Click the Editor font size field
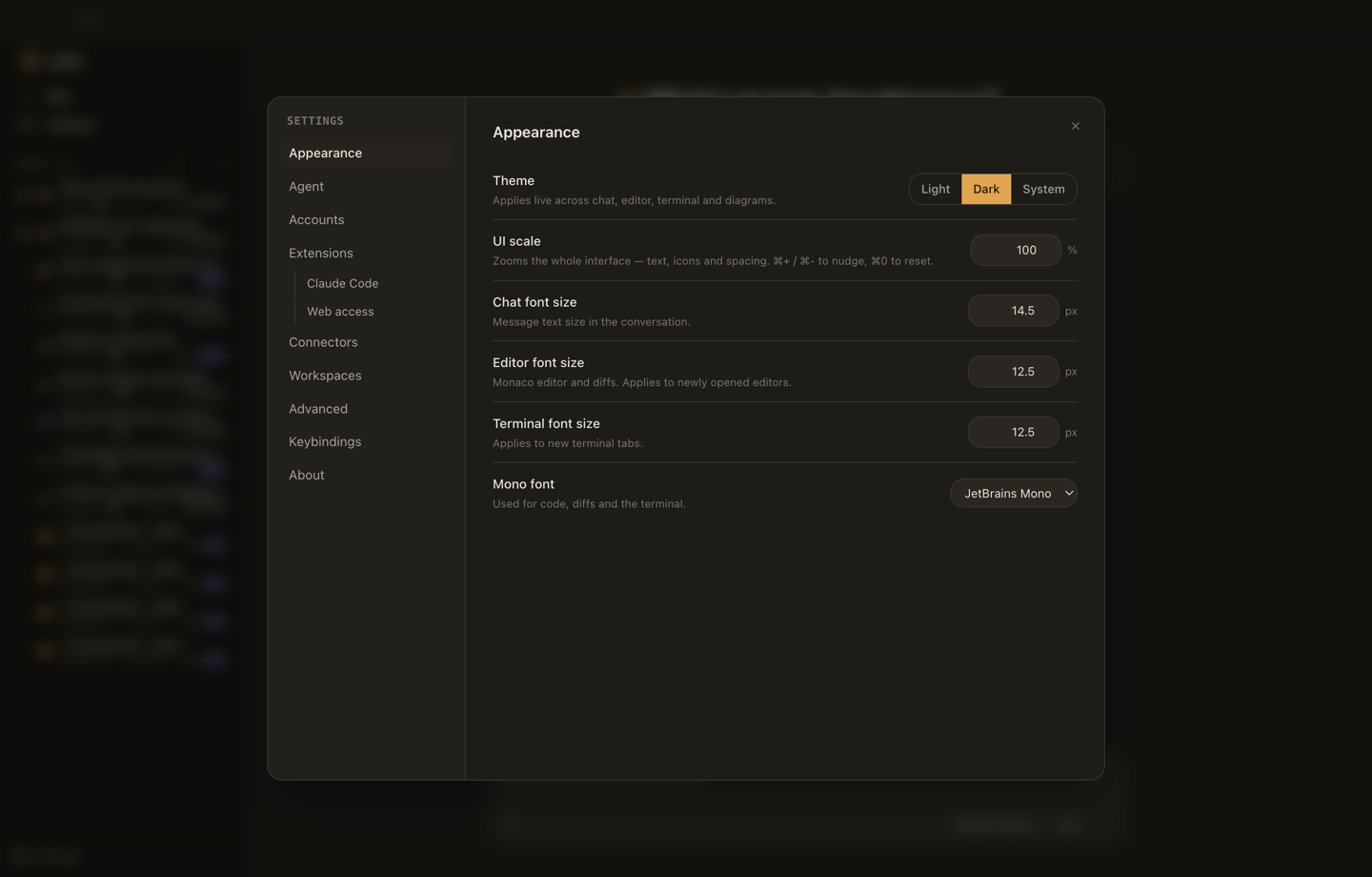 (x=1014, y=372)
